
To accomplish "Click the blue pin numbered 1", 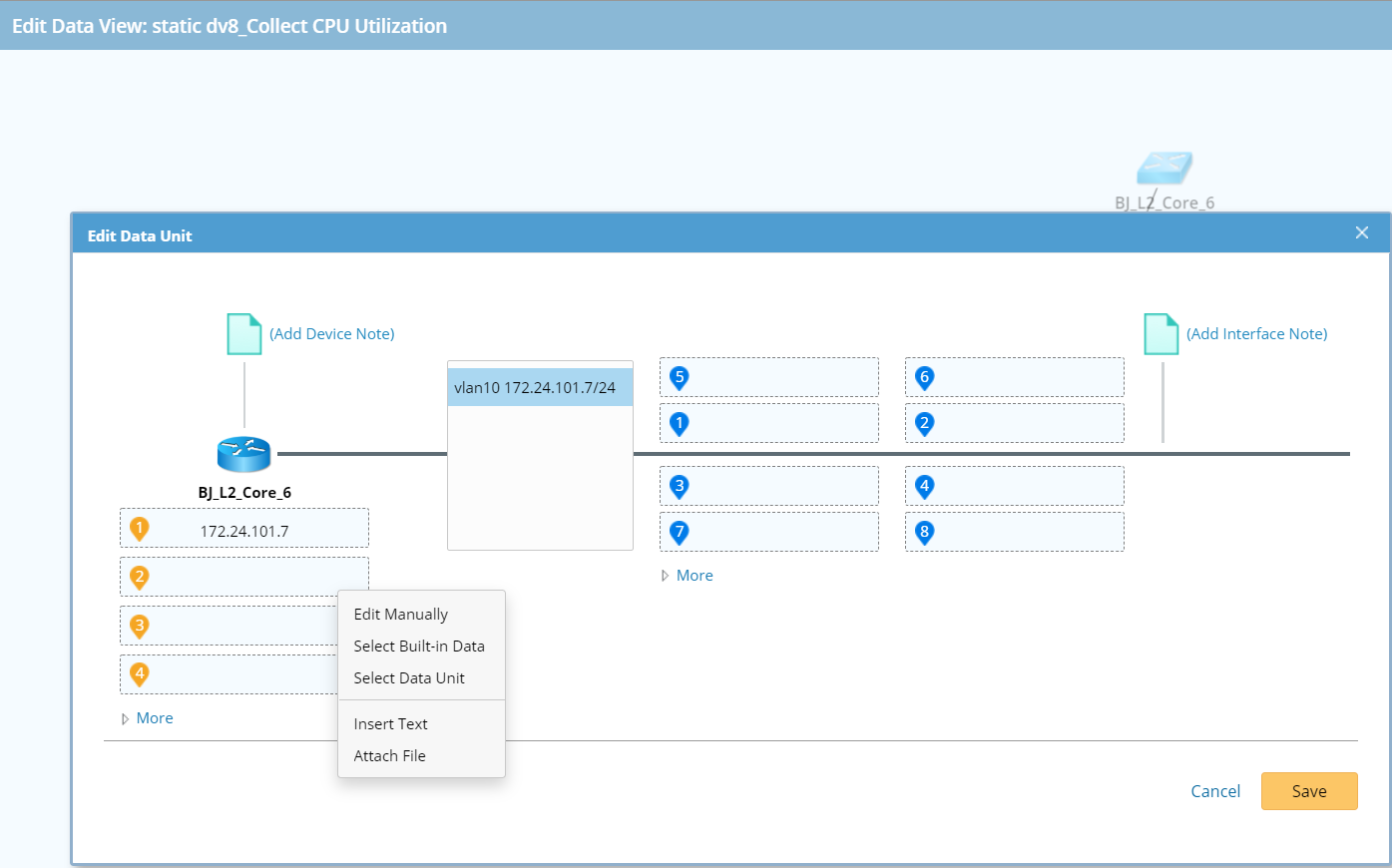I will coord(680,423).
